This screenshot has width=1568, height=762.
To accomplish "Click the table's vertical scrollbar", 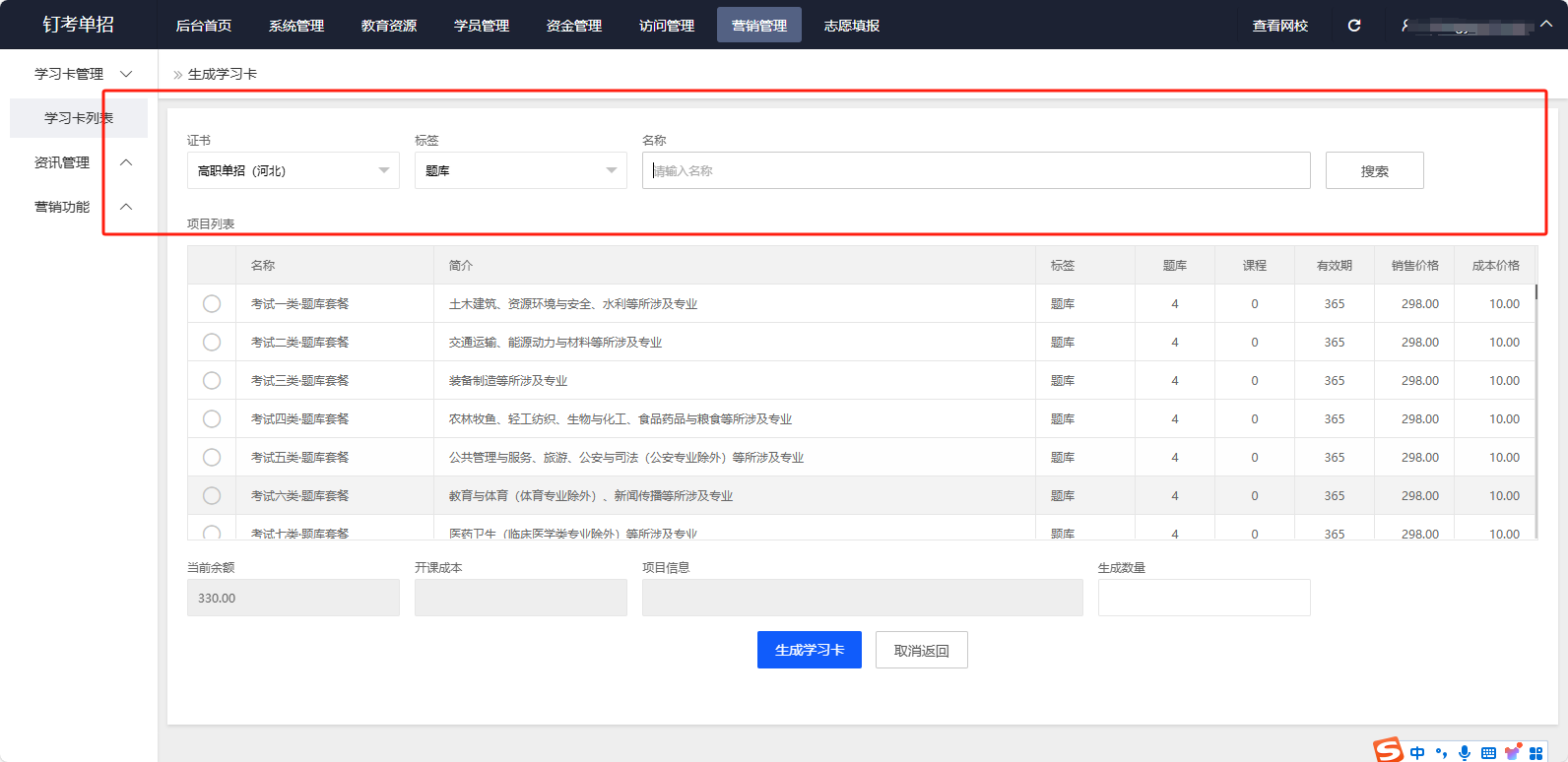I will coord(1536,412).
